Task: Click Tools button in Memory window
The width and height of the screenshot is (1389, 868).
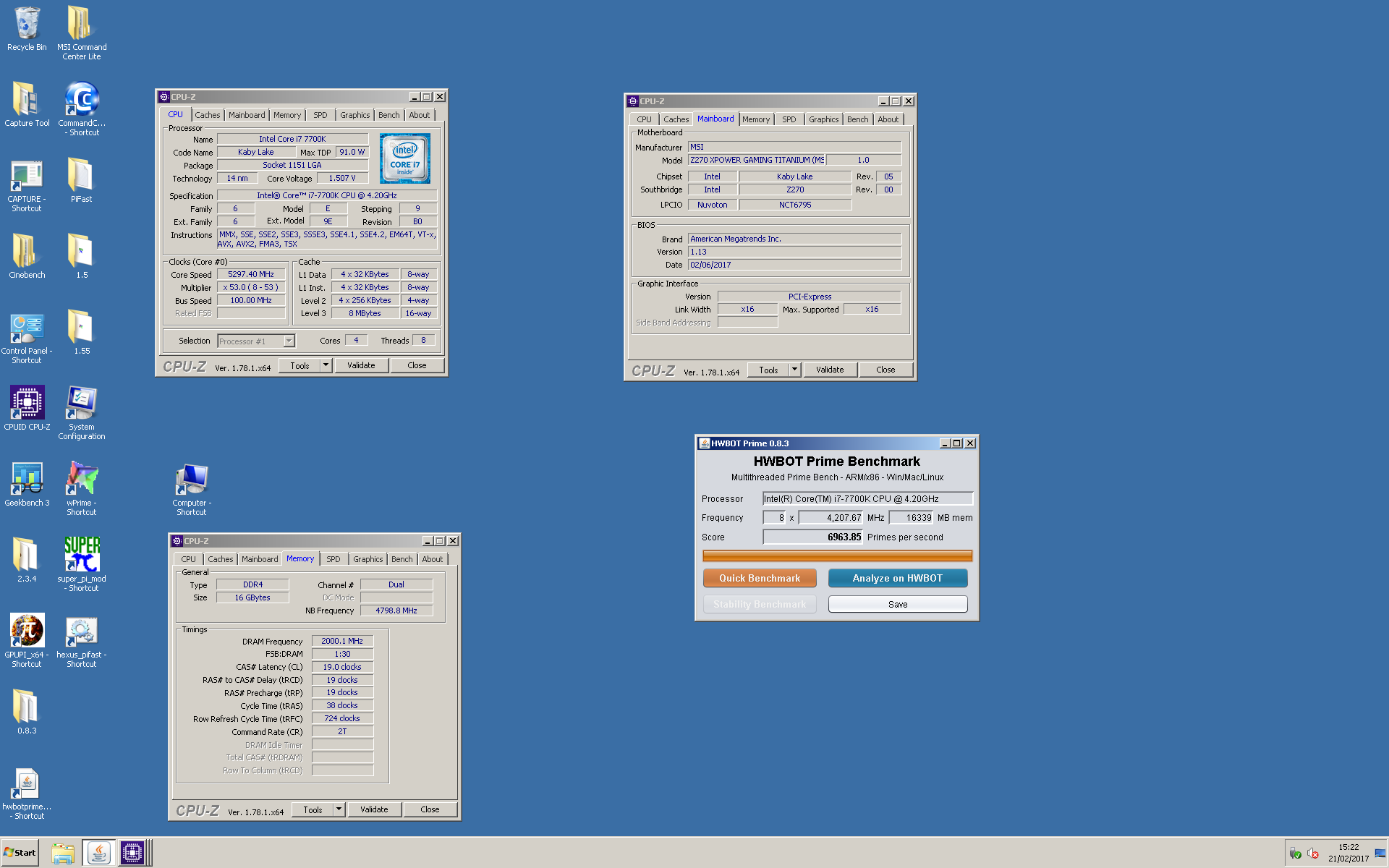Action: point(313,809)
